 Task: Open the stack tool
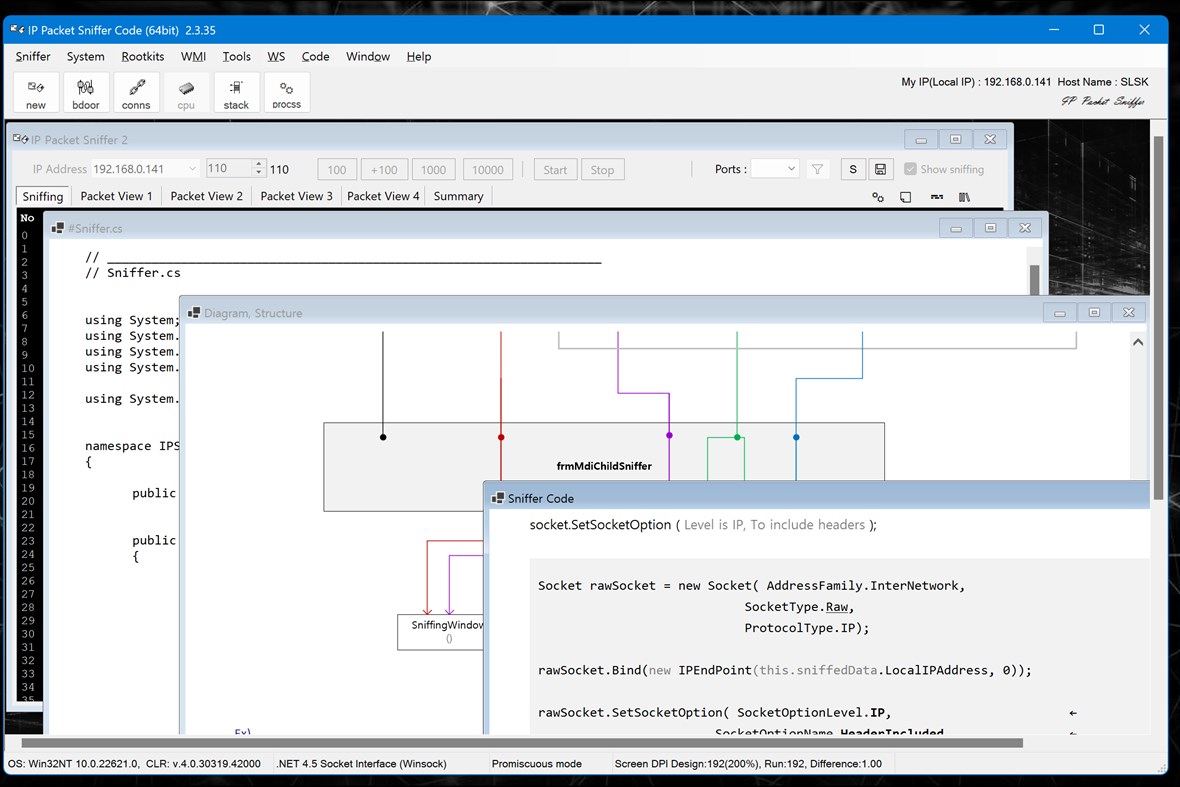click(236, 93)
